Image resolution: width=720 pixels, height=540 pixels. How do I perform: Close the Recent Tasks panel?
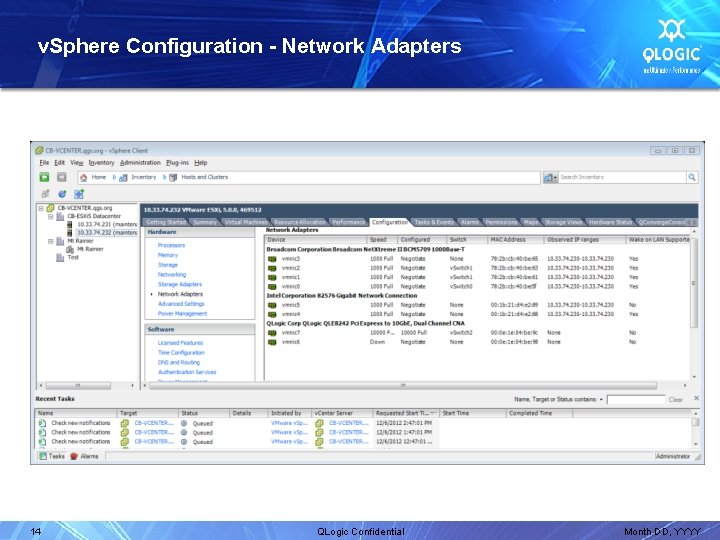696,399
